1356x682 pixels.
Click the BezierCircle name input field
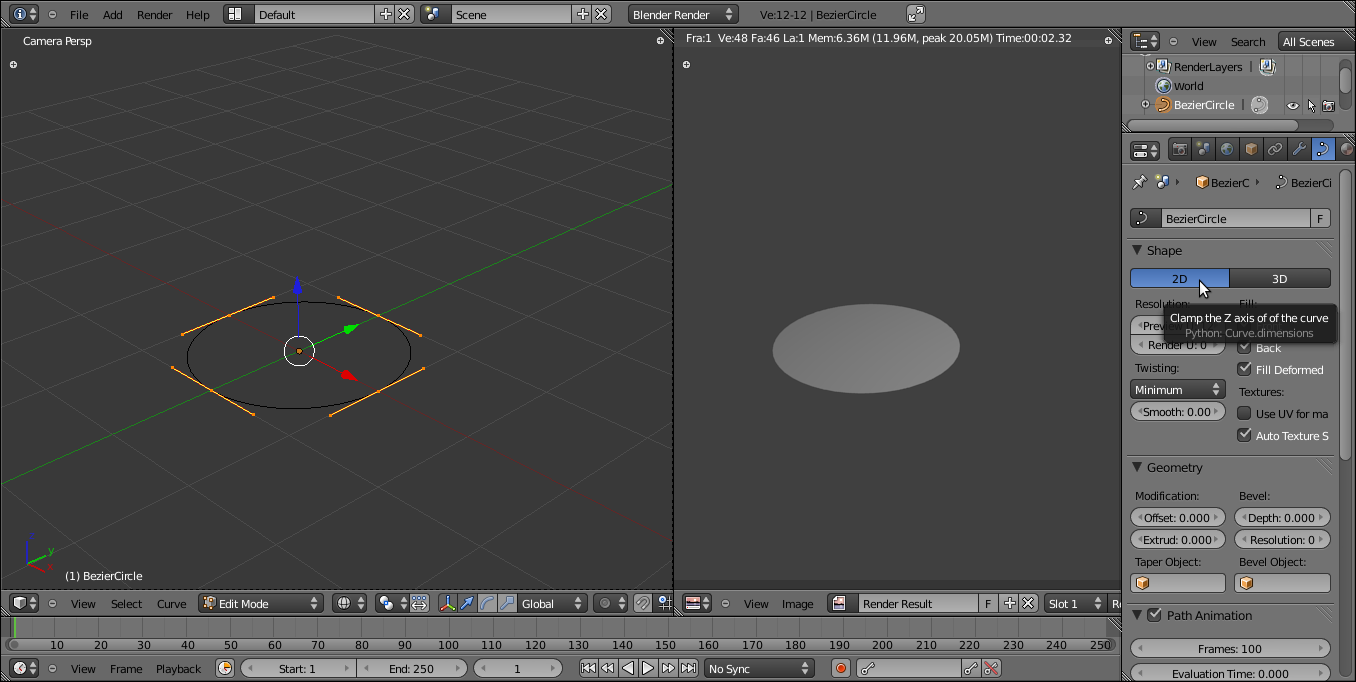point(1235,218)
